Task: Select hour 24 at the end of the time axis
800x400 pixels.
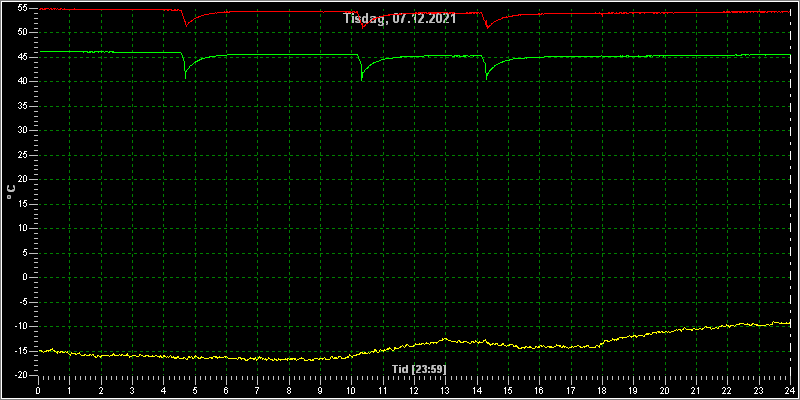Action: (789, 391)
